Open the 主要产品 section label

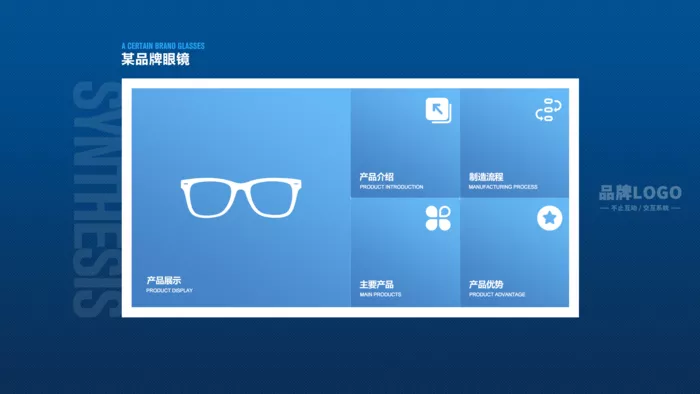pos(376,284)
